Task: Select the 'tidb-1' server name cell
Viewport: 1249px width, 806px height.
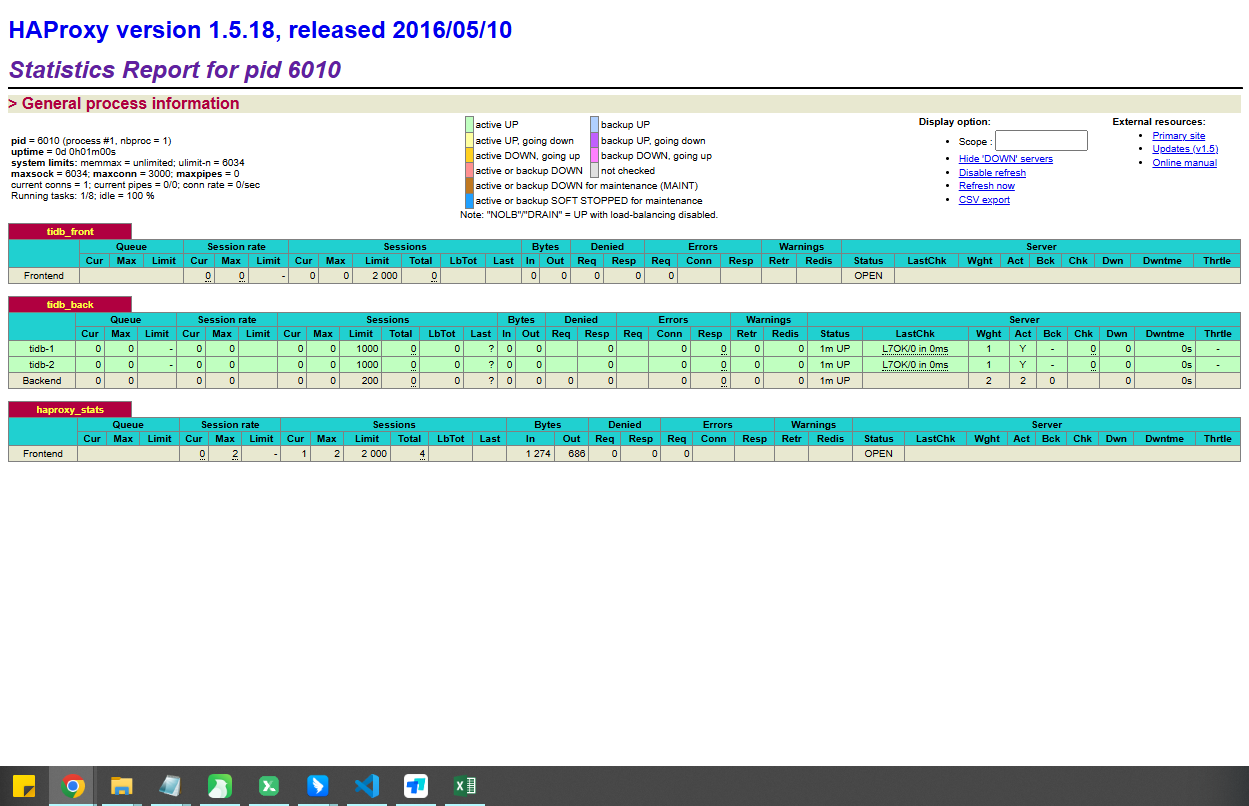Action: (43, 349)
